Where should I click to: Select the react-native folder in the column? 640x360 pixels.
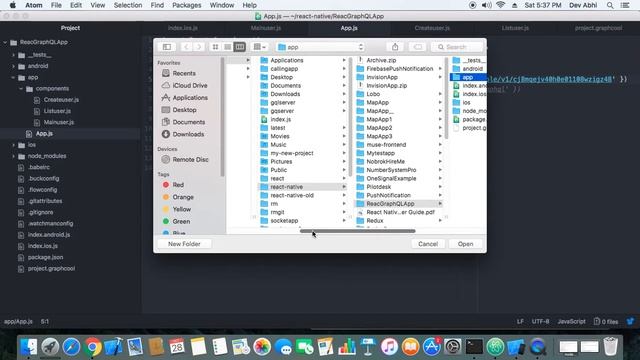pos(302,187)
